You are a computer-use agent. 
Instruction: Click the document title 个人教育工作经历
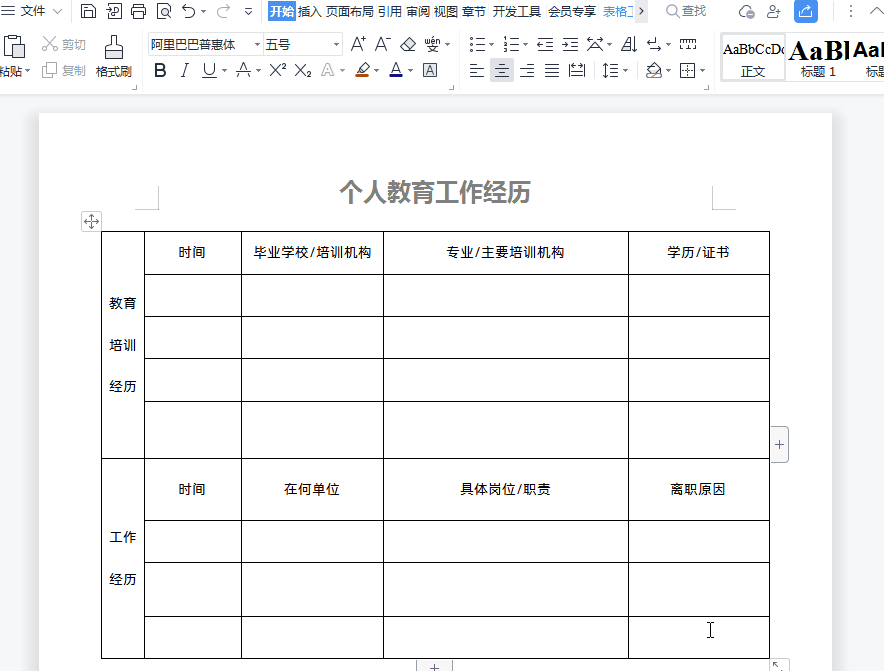tap(435, 192)
